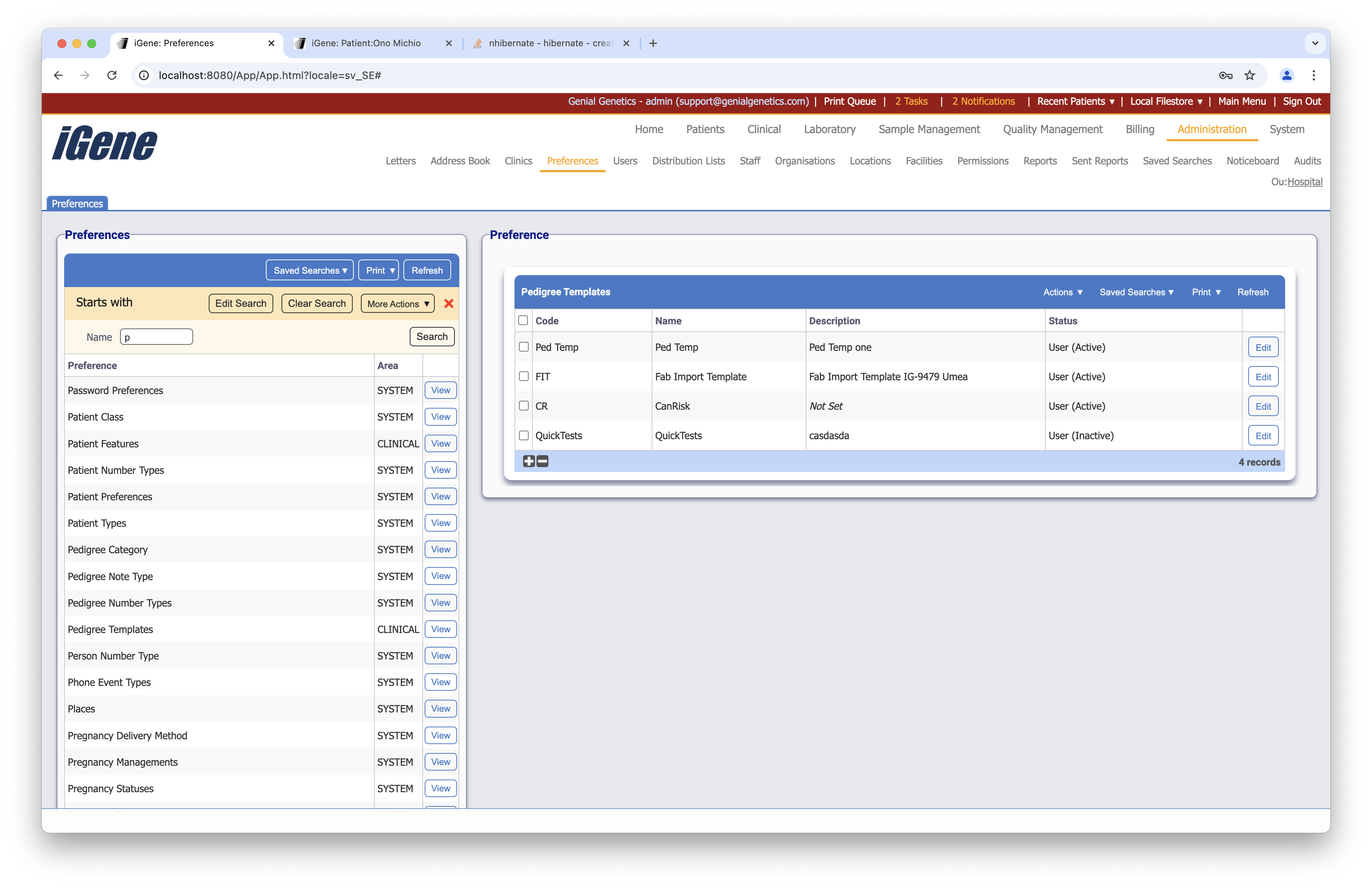Screen dimensions: 1372x888
Task: Open the Actions dropdown in Pedigree Templates
Action: pos(1063,292)
